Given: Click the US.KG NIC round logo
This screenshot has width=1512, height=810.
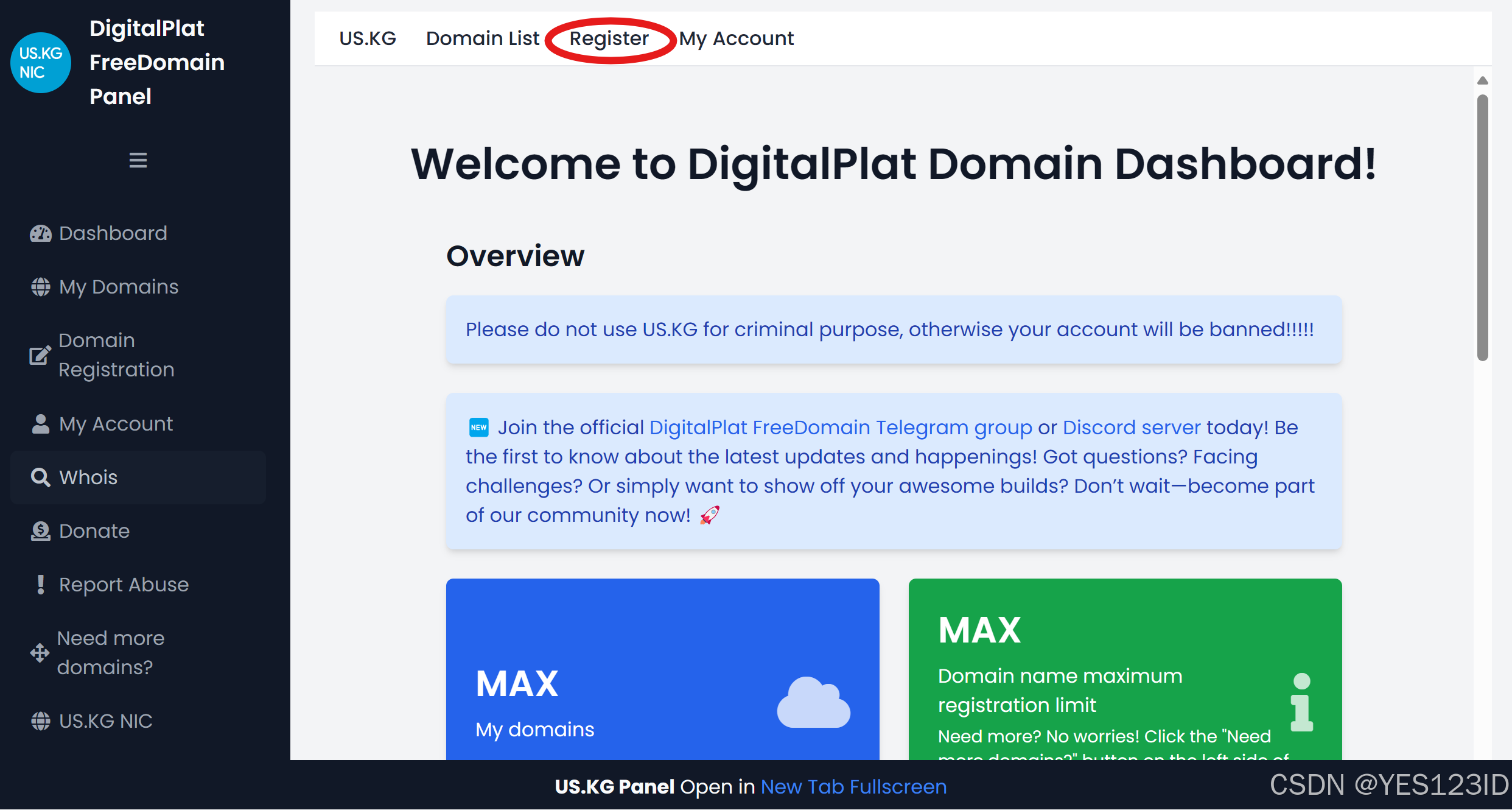Looking at the screenshot, I should pyautogui.click(x=40, y=63).
